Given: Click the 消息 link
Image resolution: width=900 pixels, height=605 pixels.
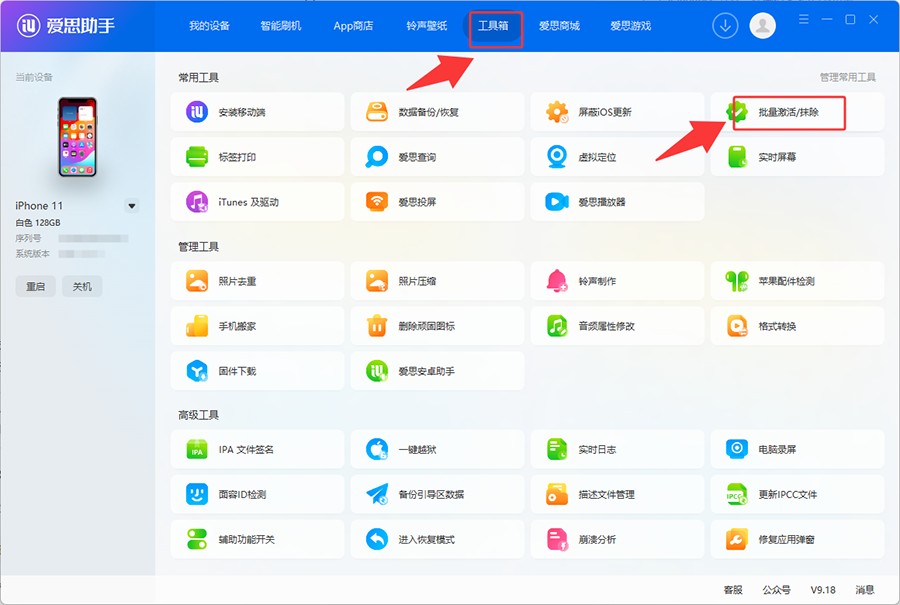Looking at the screenshot, I should pyautogui.click(x=865, y=590).
